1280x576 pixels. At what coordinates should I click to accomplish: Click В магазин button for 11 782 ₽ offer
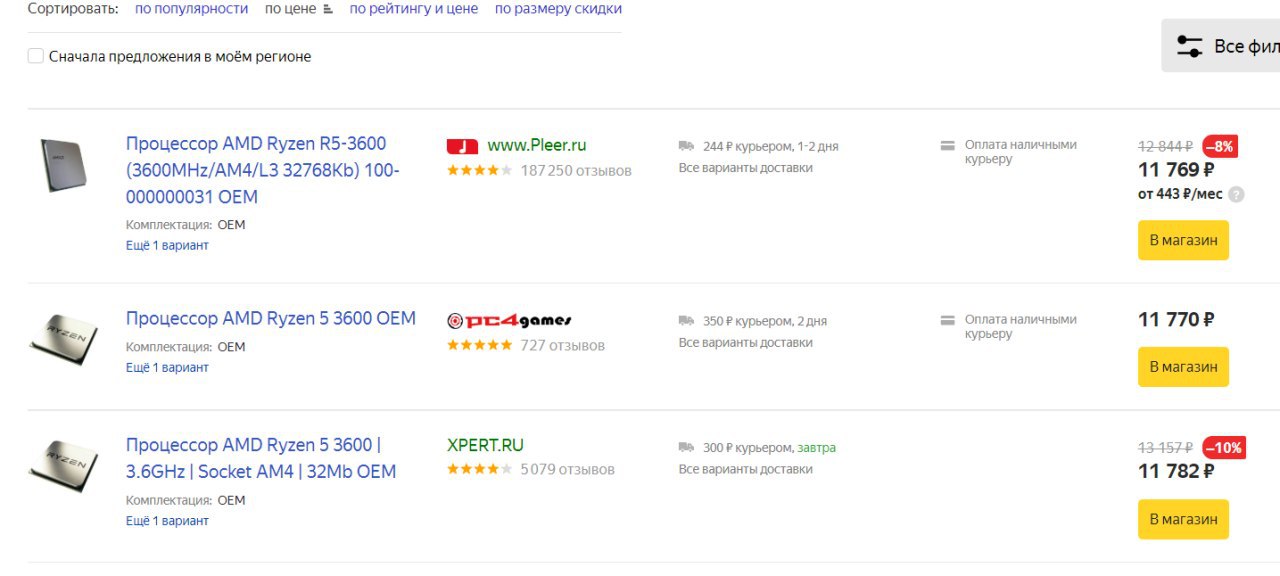[1183, 519]
